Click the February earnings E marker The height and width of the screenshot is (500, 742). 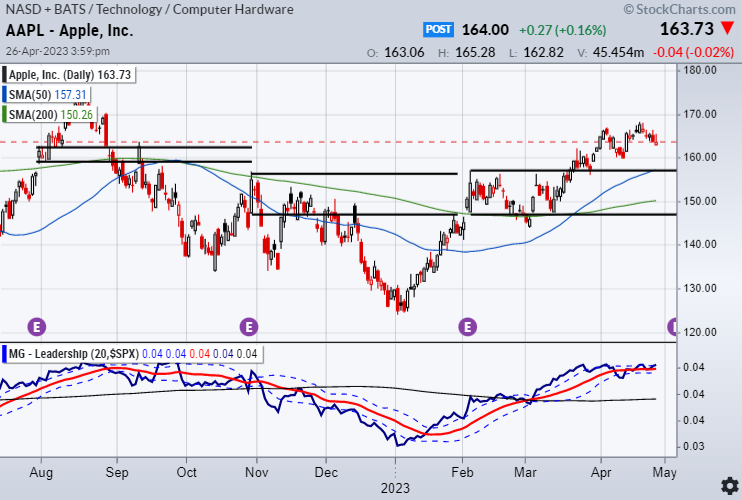pos(467,326)
